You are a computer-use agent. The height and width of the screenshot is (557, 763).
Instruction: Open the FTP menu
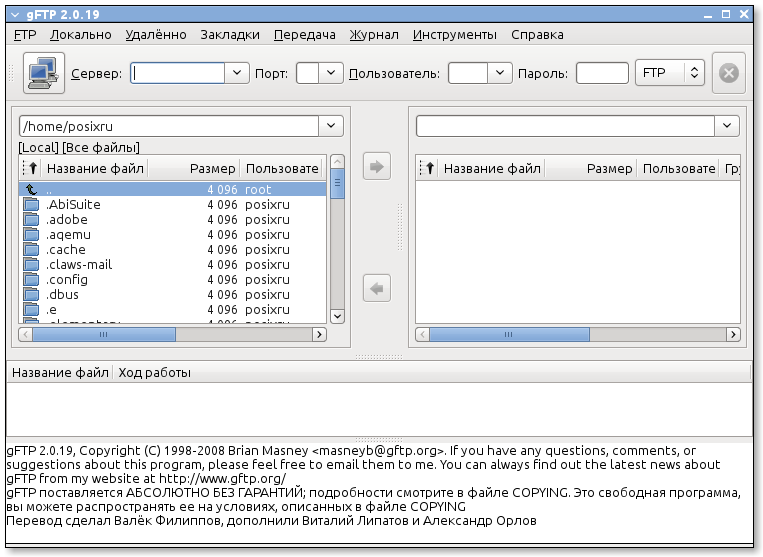click(x=25, y=35)
